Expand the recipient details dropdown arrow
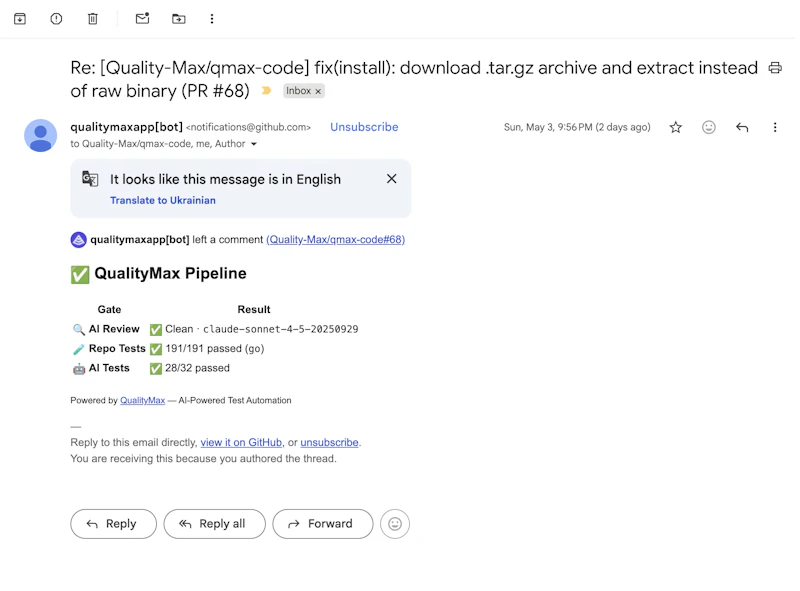This screenshot has height=591, width=800. coord(254,144)
